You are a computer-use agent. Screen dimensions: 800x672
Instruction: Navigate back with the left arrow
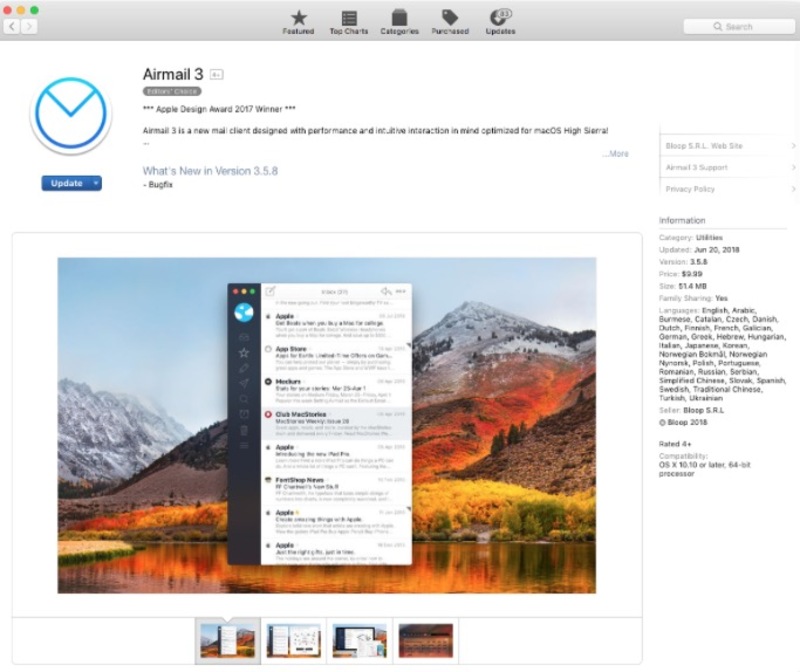[12, 27]
